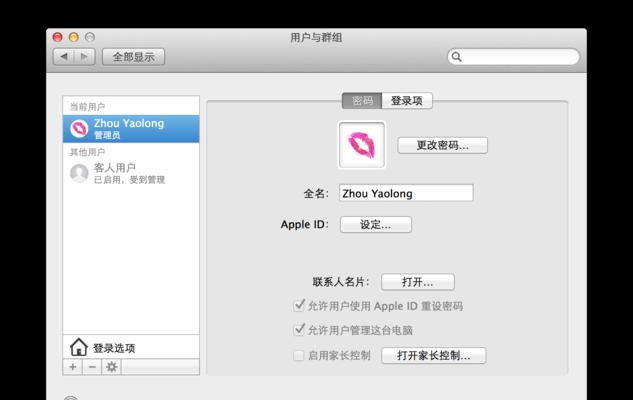The height and width of the screenshot is (400, 633).
Task: Click the Apple ID 设定... button
Action: (x=376, y=224)
